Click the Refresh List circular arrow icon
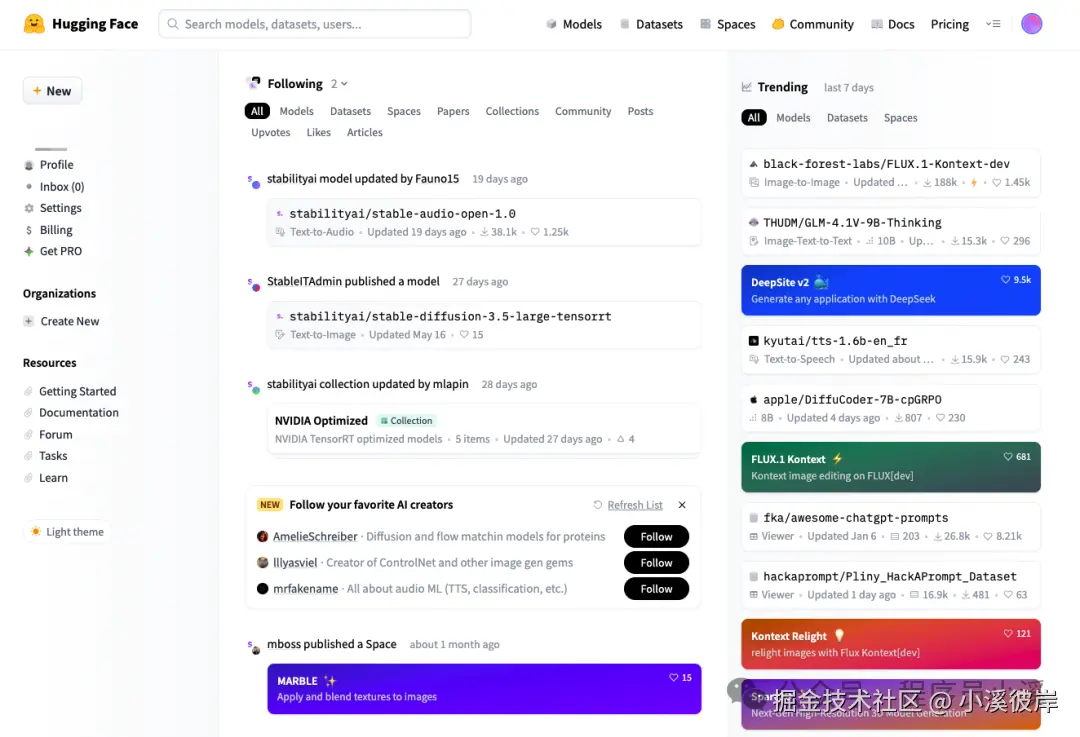The height and width of the screenshot is (737, 1080). point(597,505)
